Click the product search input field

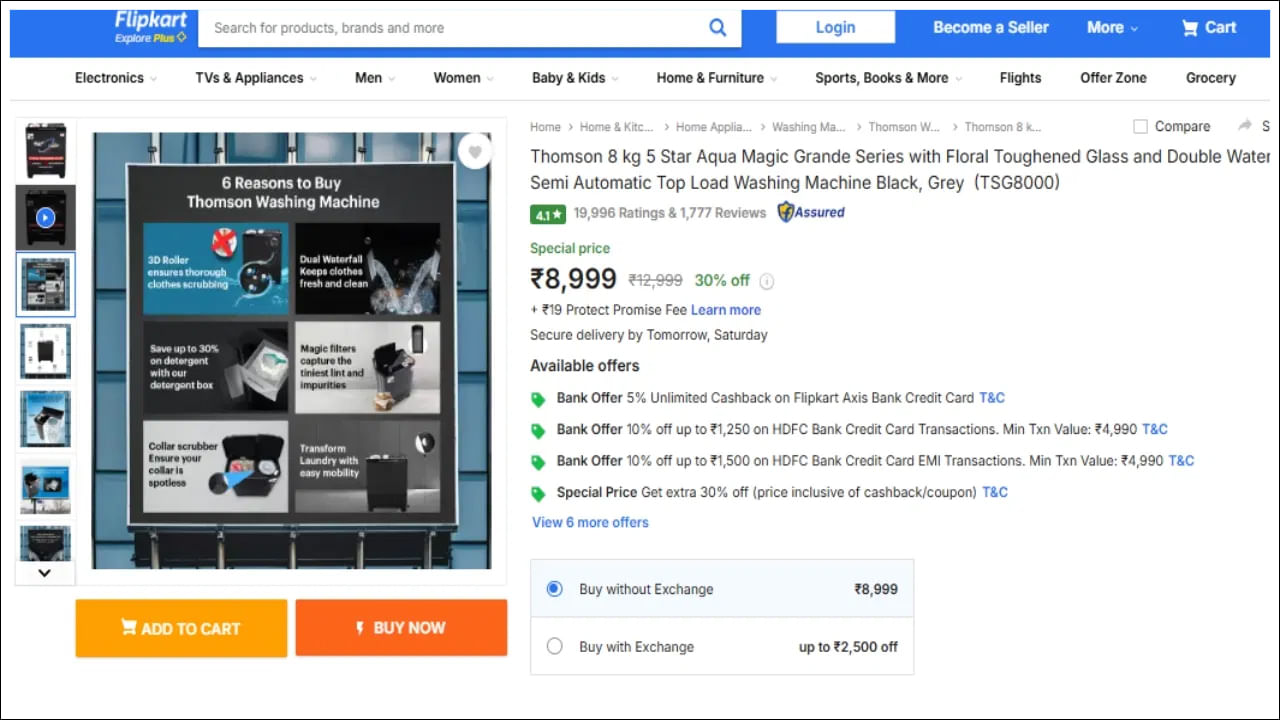coord(450,28)
